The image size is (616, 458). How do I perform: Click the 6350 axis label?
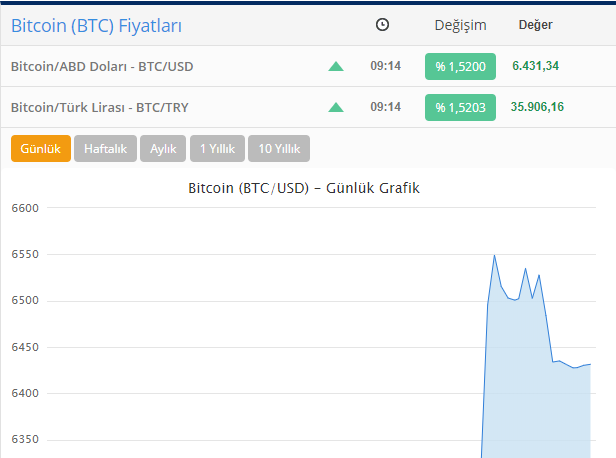[25, 439]
